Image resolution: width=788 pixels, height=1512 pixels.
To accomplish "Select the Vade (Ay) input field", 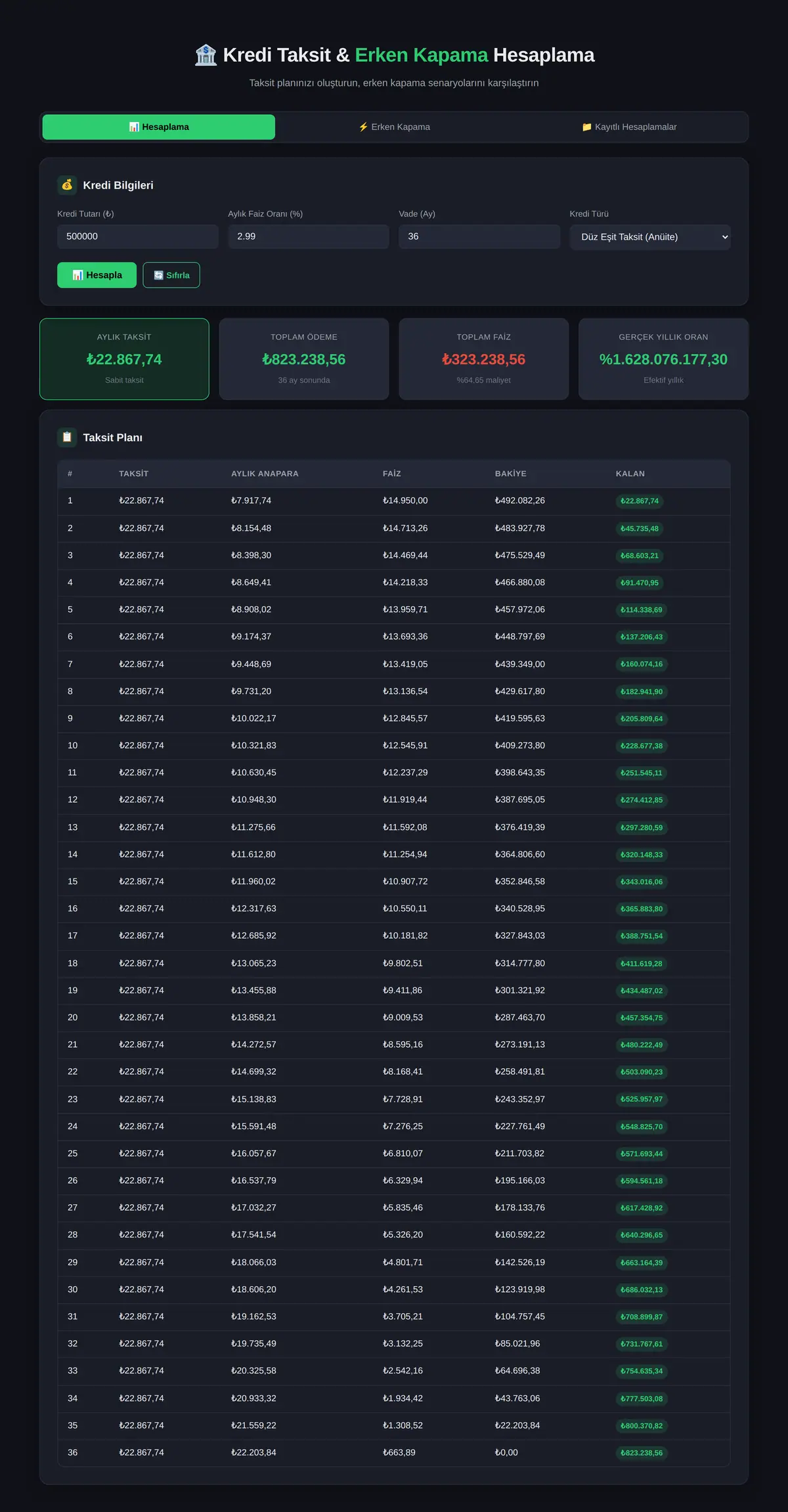I will (x=479, y=236).
